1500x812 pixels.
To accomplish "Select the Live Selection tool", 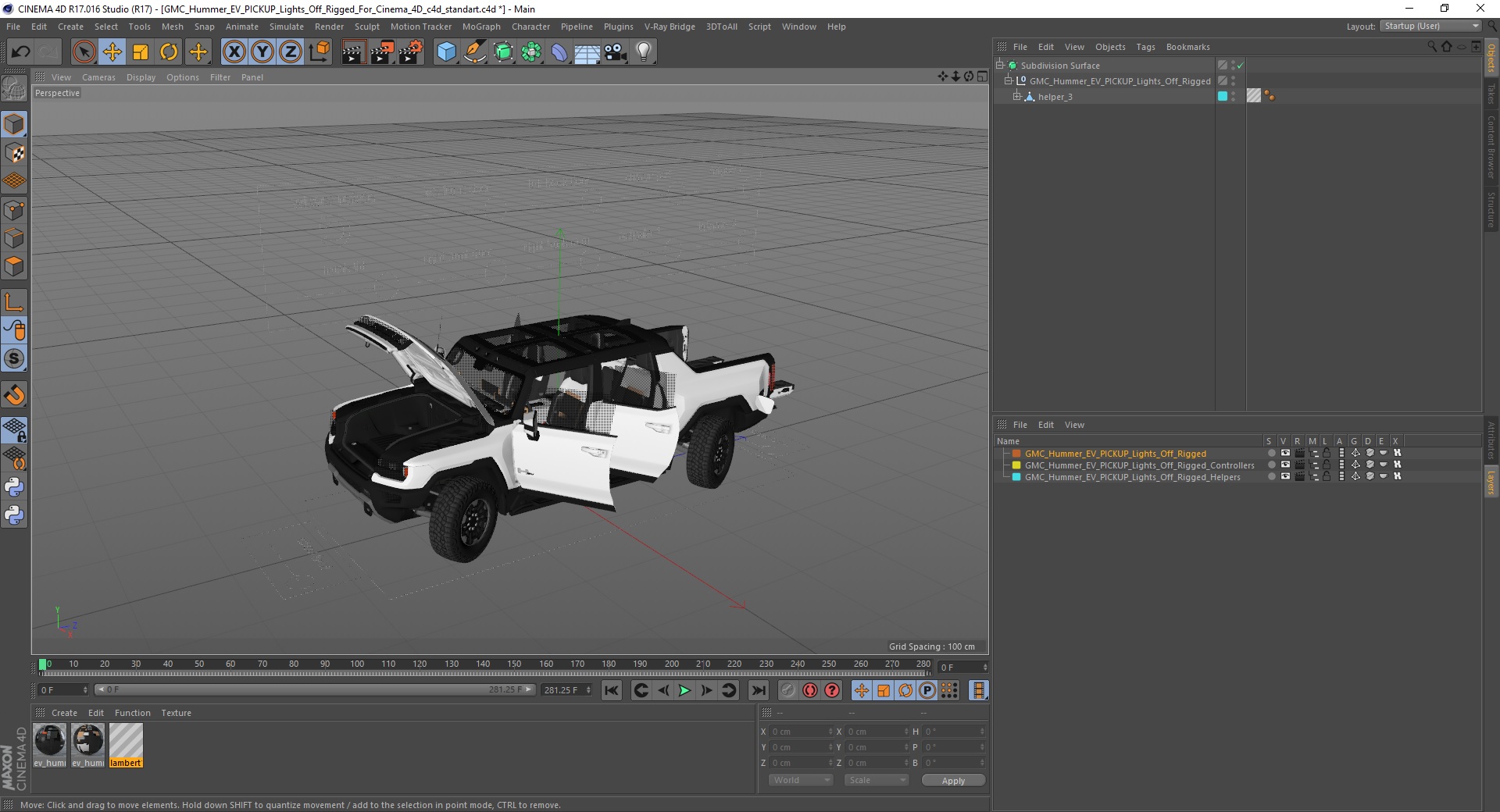I will (84, 52).
